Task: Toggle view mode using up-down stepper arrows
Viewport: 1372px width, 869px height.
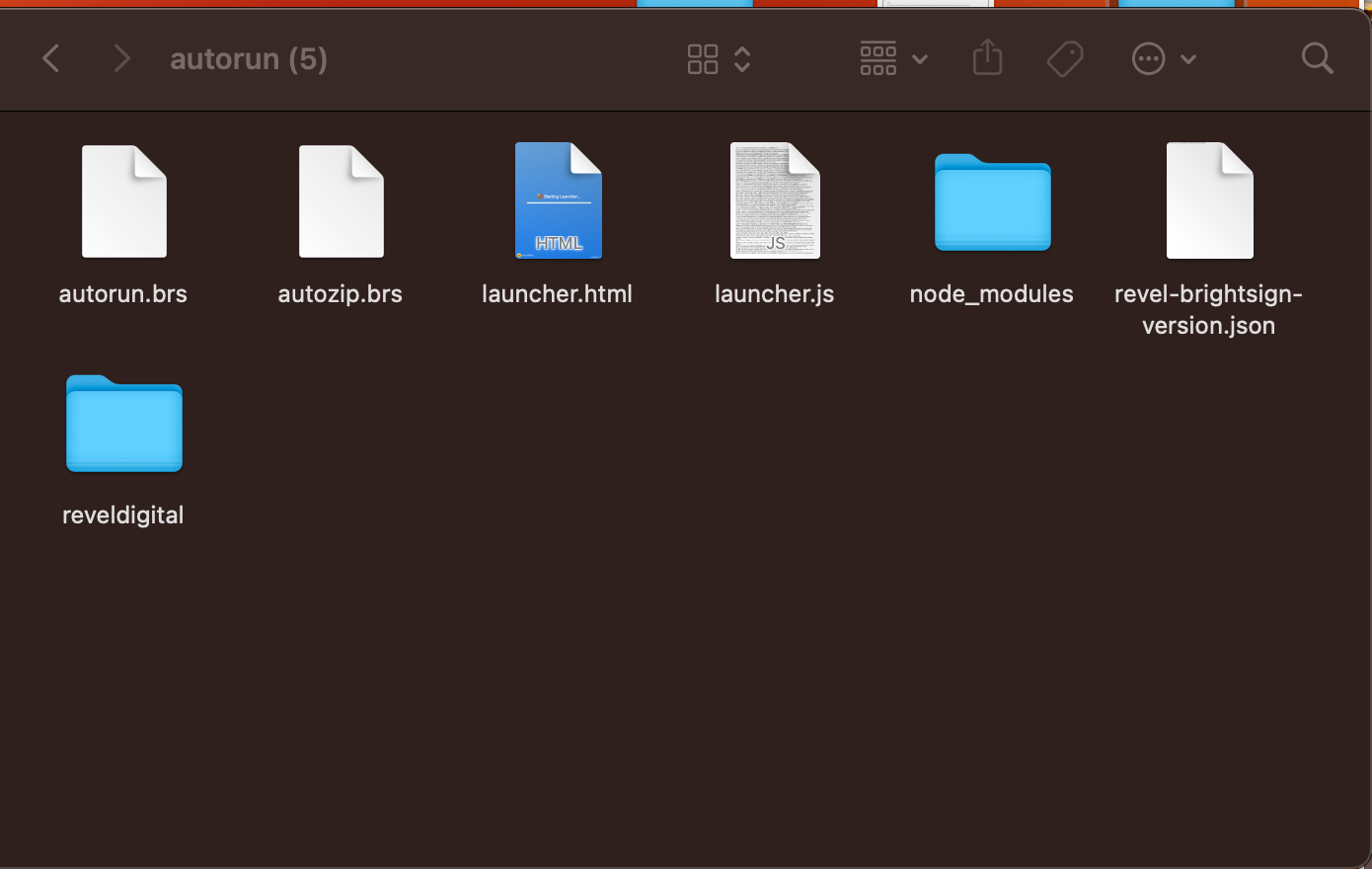Action: 743,59
